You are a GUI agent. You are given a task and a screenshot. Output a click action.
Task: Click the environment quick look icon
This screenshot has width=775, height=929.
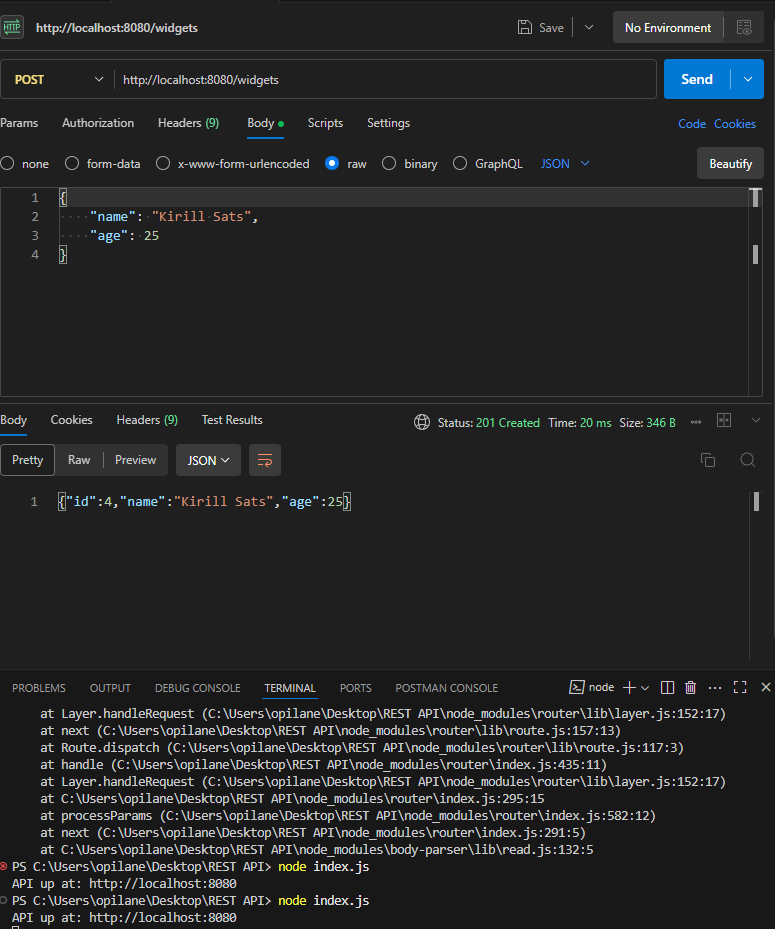743,28
